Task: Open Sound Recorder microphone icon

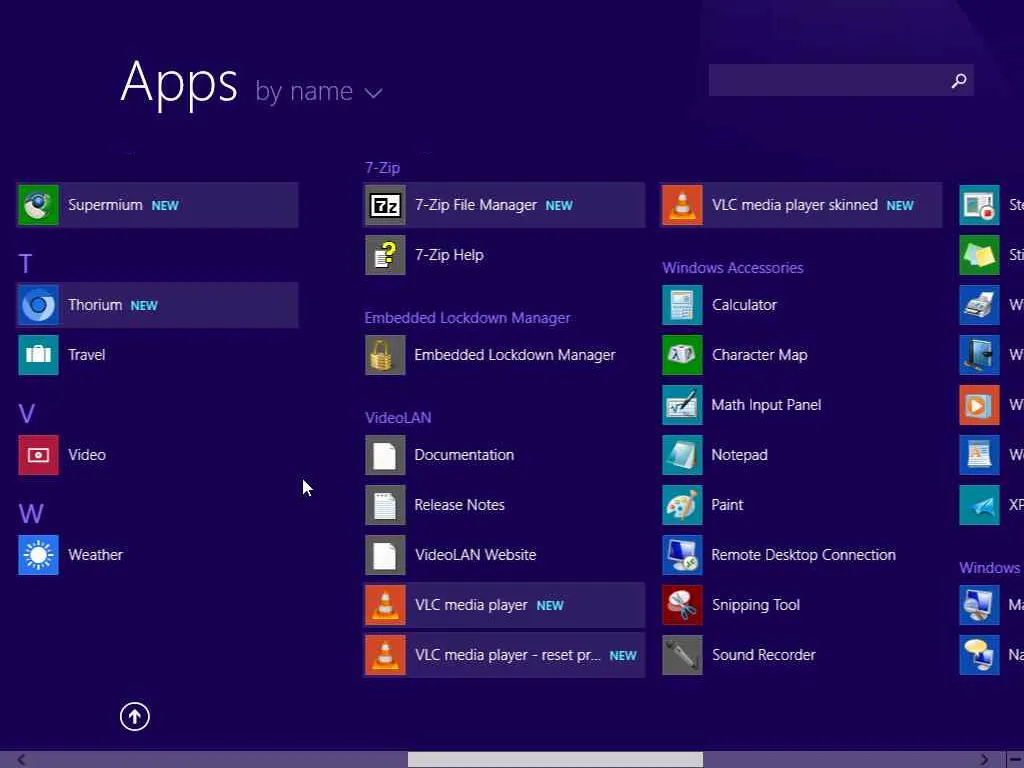Action: (x=682, y=655)
